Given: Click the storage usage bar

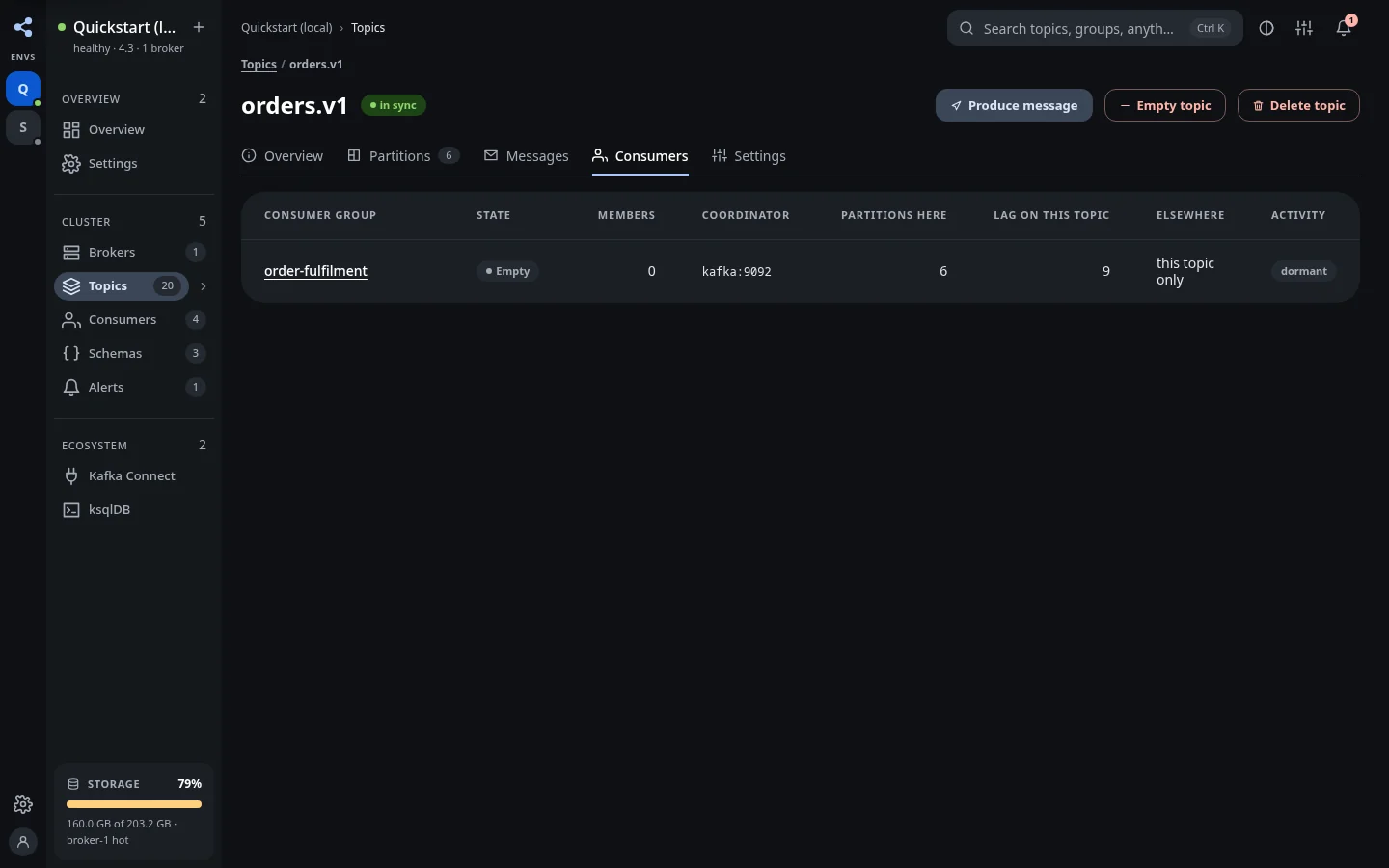Looking at the screenshot, I should coord(134,804).
